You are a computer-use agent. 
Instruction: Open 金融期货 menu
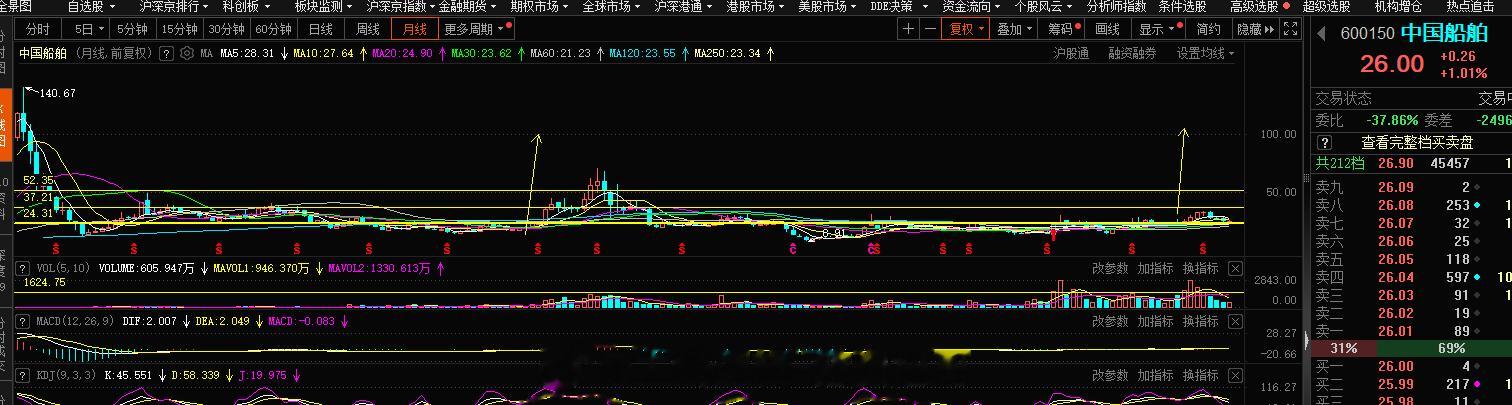[x=469, y=6]
